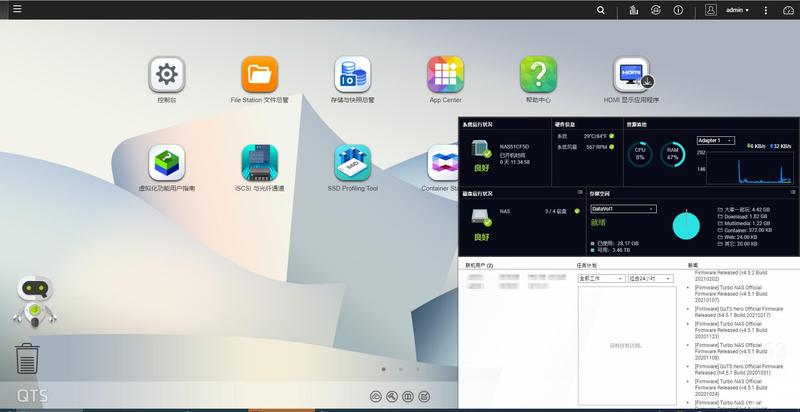Open iSCSI 与光纤通道 app
800x412 pixels.
click(260, 163)
